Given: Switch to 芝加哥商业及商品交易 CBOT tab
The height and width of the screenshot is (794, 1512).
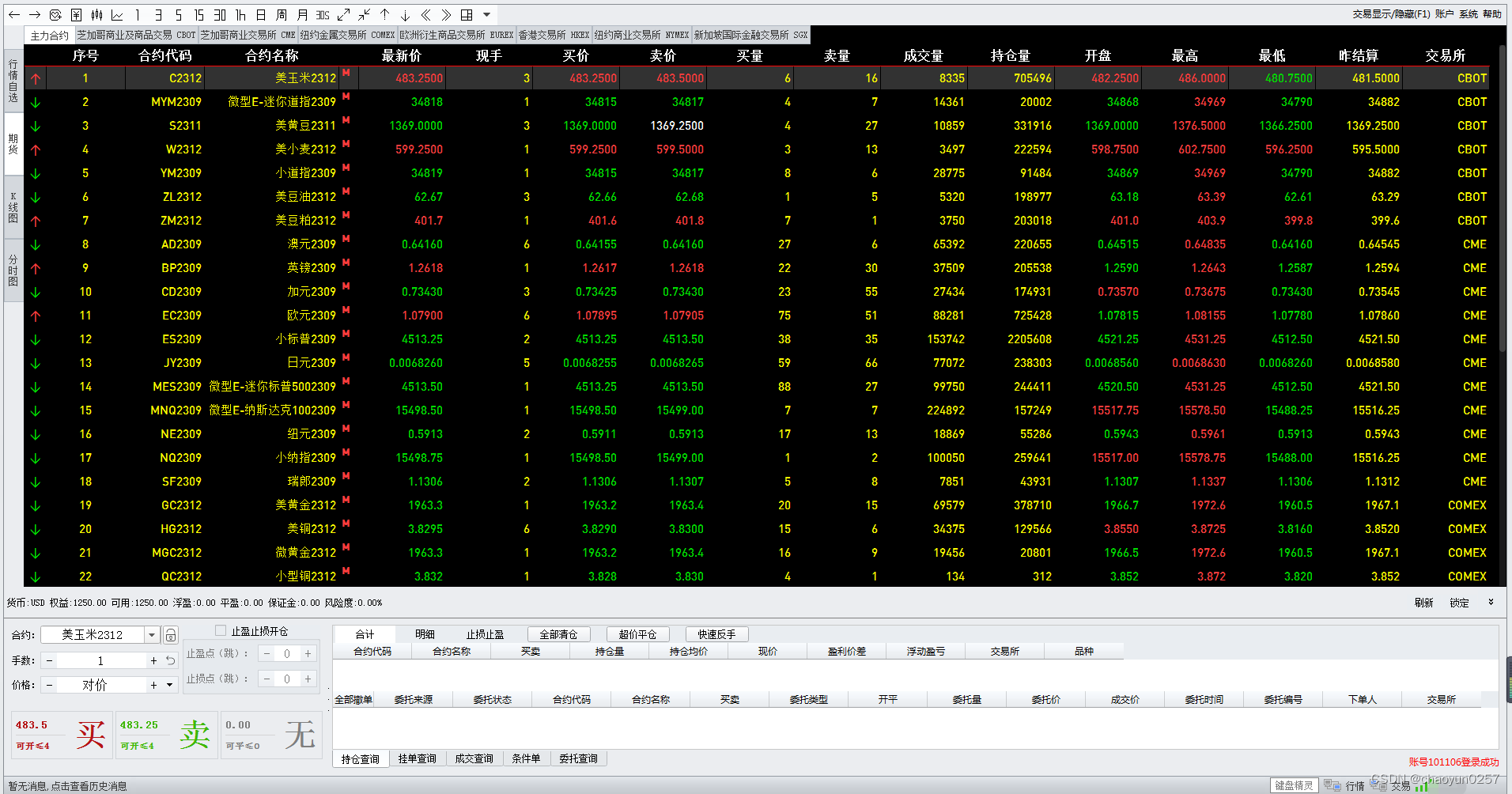Looking at the screenshot, I should pos(136,35).
